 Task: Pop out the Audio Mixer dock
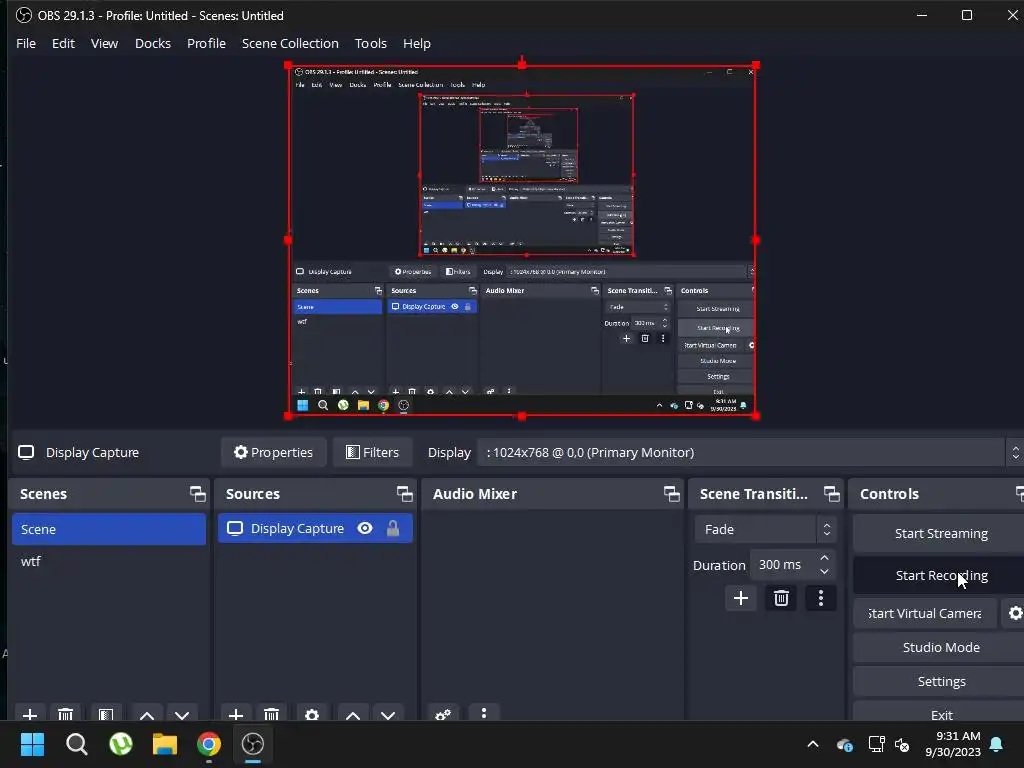(671, 494)
